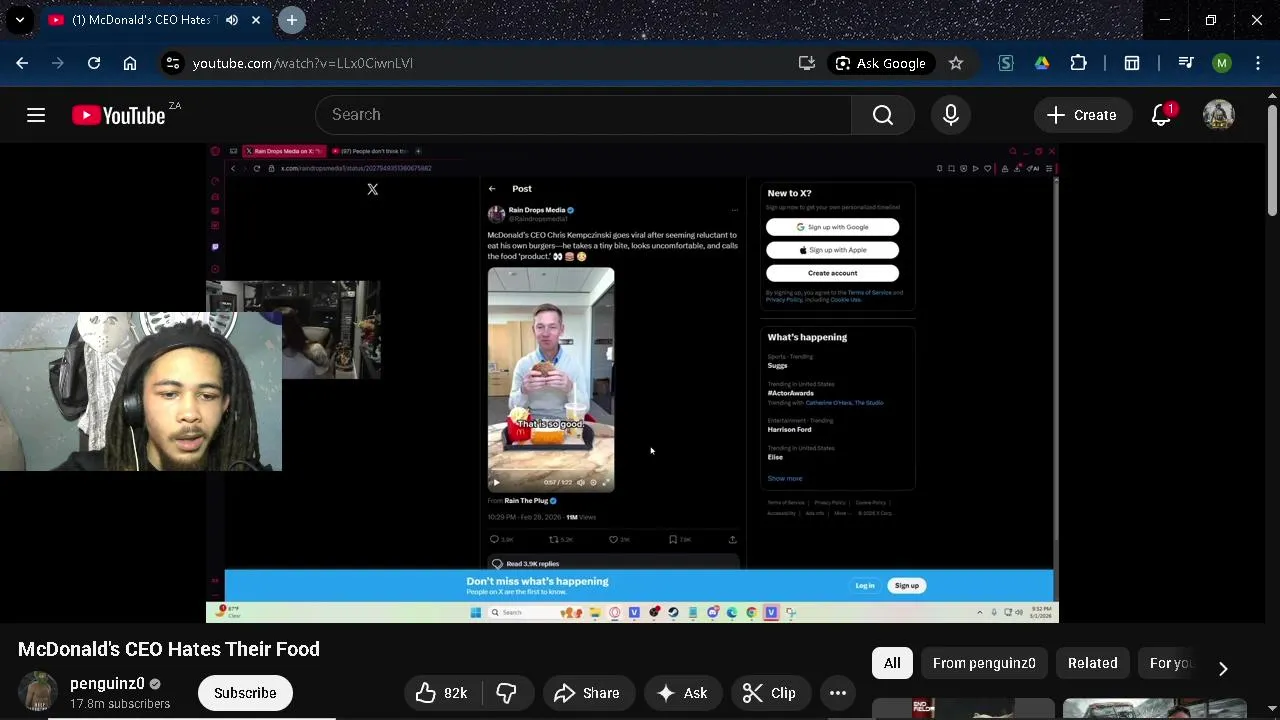
Task: Click the youtube.com address bar URL
Action: pyautogui.click(x=302, y=63)
